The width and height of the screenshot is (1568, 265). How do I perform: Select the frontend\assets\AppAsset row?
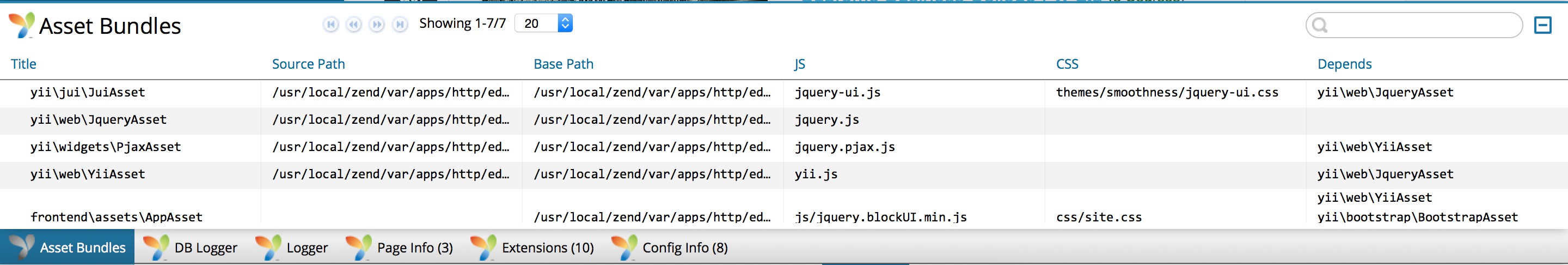784,209
